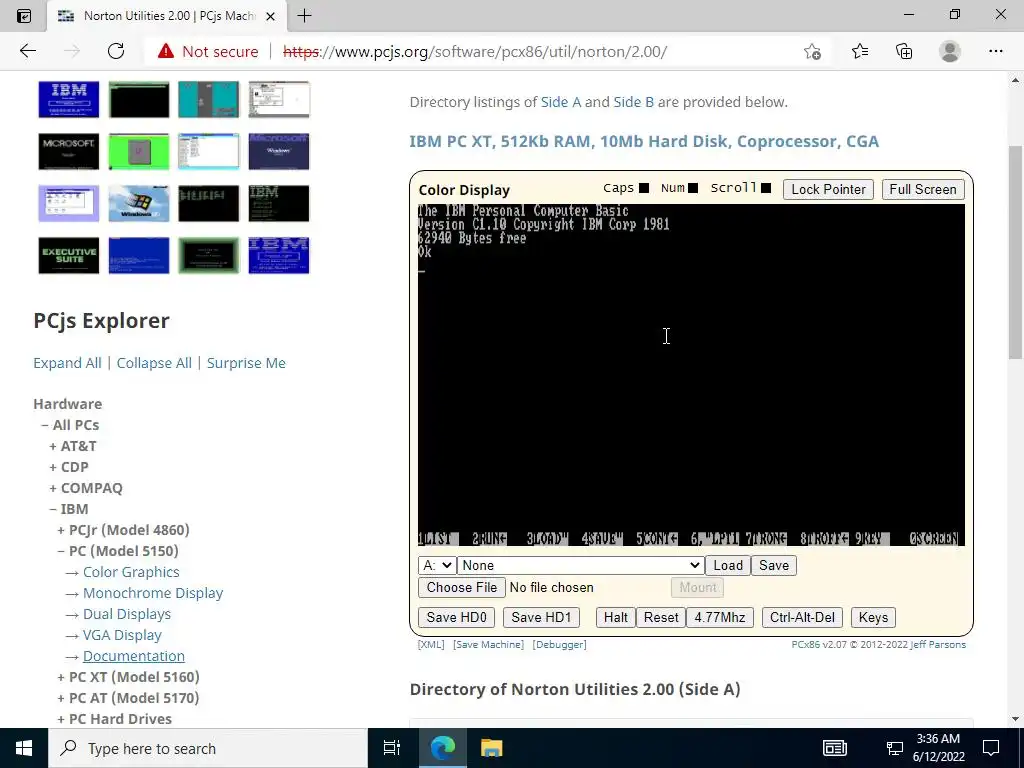Close the Norton Utilities tab
The height and width of the screenshot is (768, 1024).
[270, 16]
